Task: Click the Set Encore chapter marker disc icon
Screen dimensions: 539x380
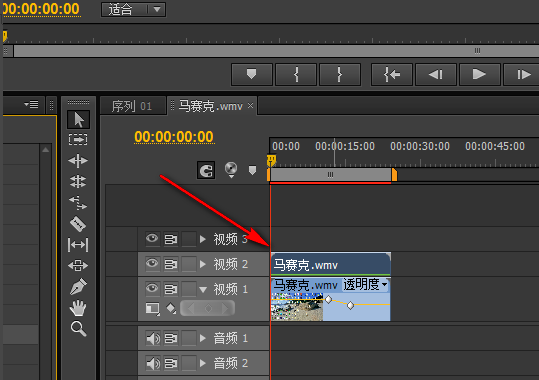Action: 231,169
